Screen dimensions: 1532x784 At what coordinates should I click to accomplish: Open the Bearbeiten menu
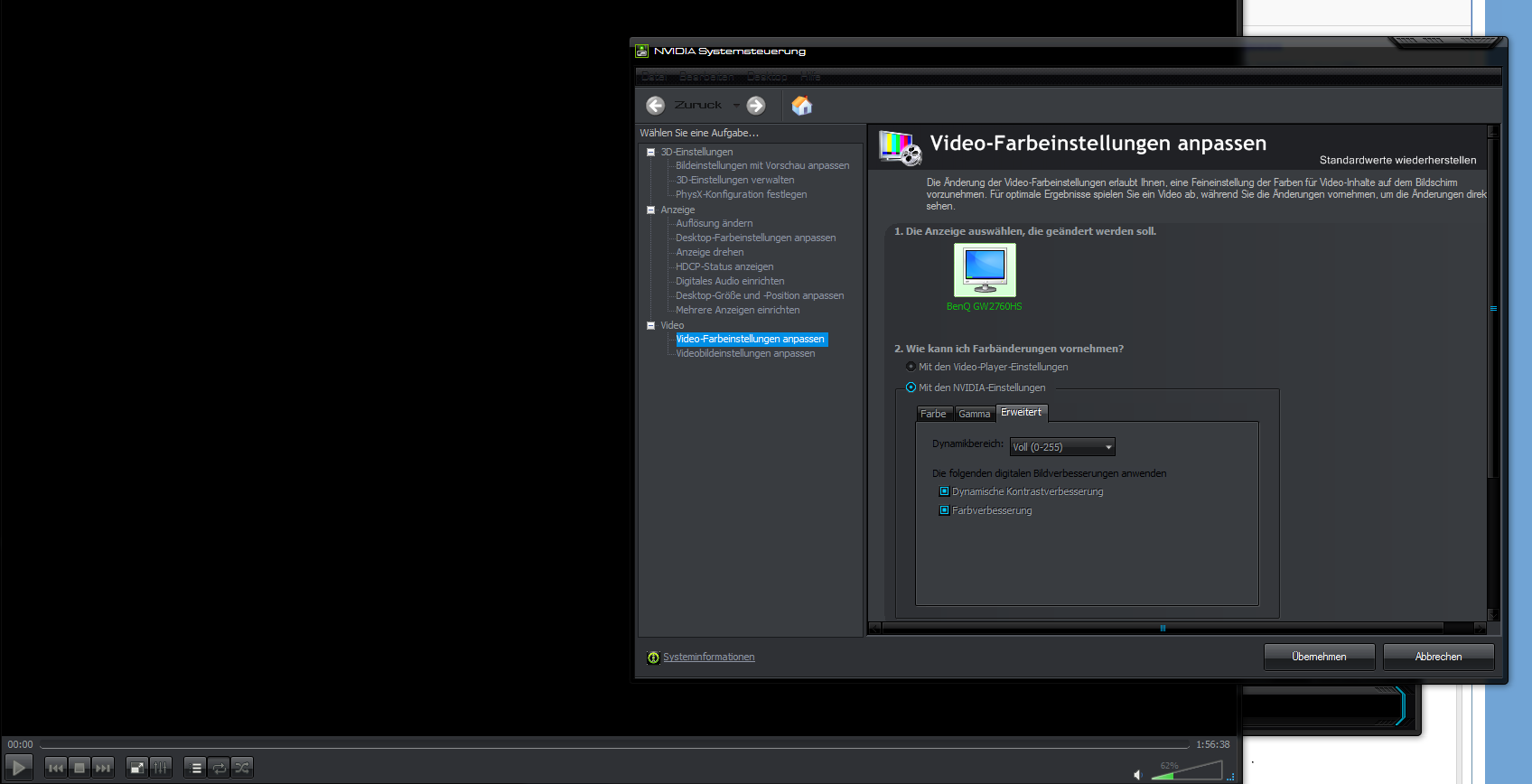[x=706, y=77]
